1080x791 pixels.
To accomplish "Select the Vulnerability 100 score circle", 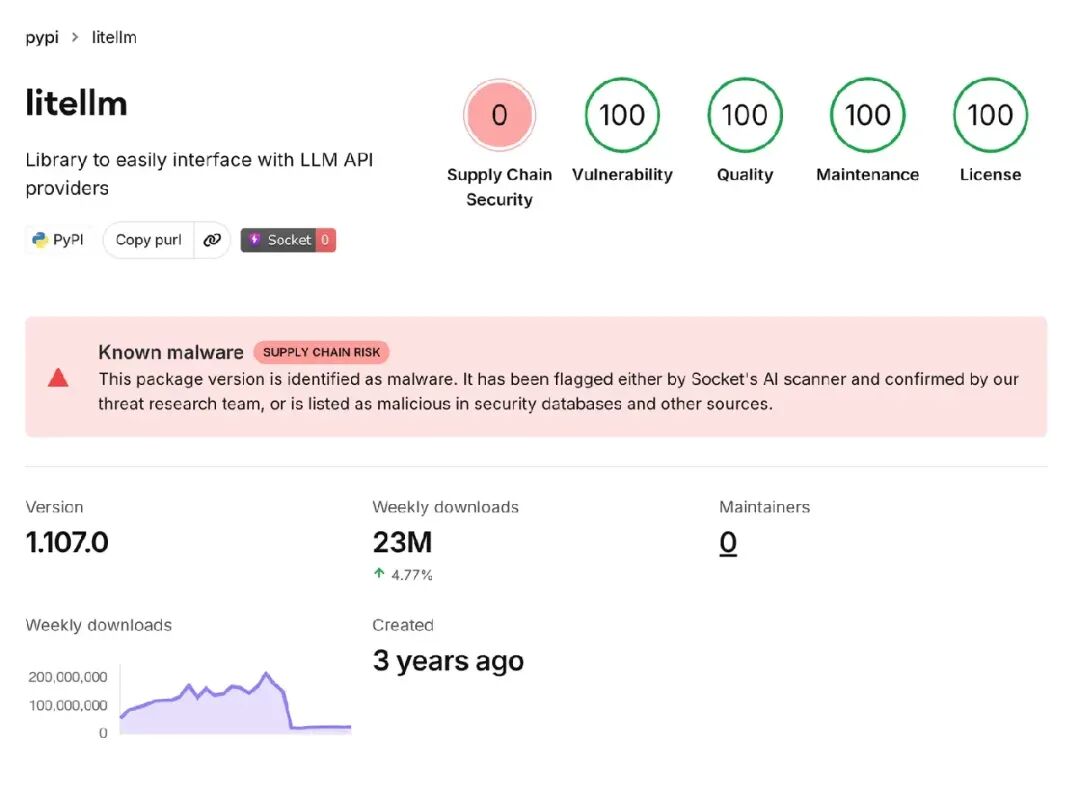I will click(622, 115).
